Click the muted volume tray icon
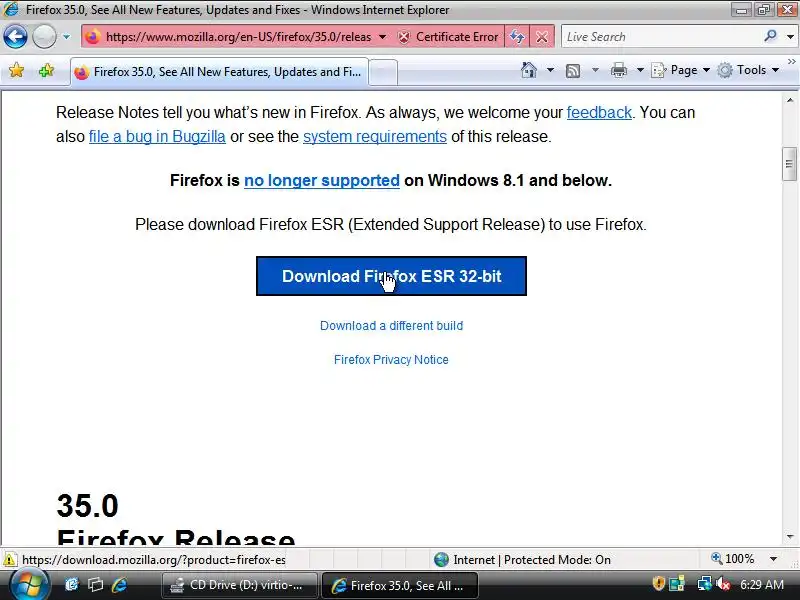This screenshot has height=600, width=800. pos(723,583)
